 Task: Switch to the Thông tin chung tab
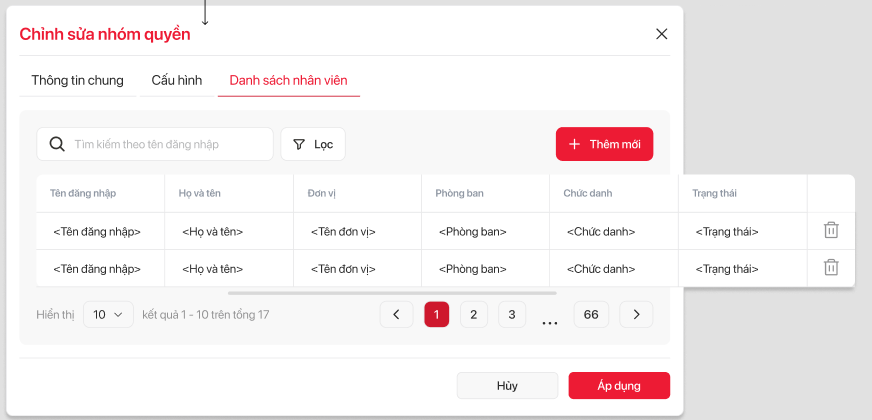(77, 80)
